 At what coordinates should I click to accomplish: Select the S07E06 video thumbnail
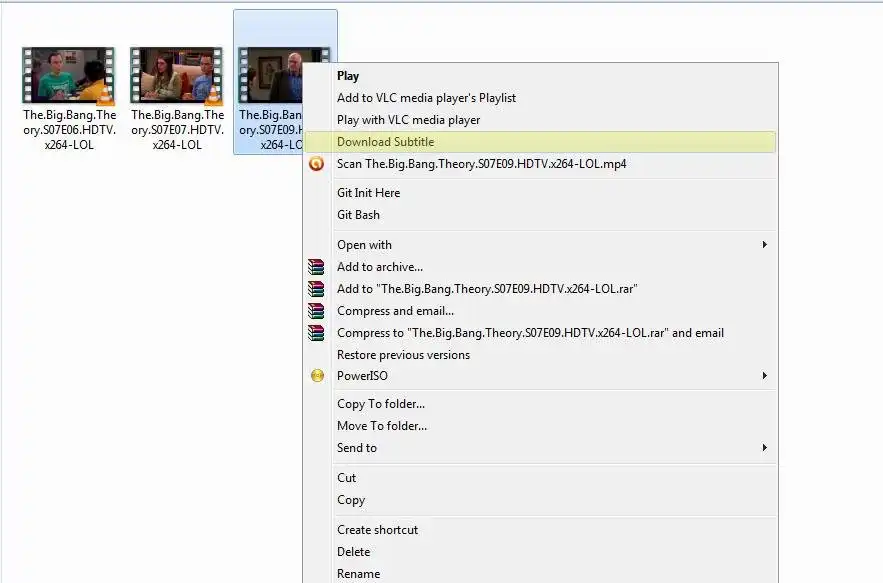[x=68, y=75]
